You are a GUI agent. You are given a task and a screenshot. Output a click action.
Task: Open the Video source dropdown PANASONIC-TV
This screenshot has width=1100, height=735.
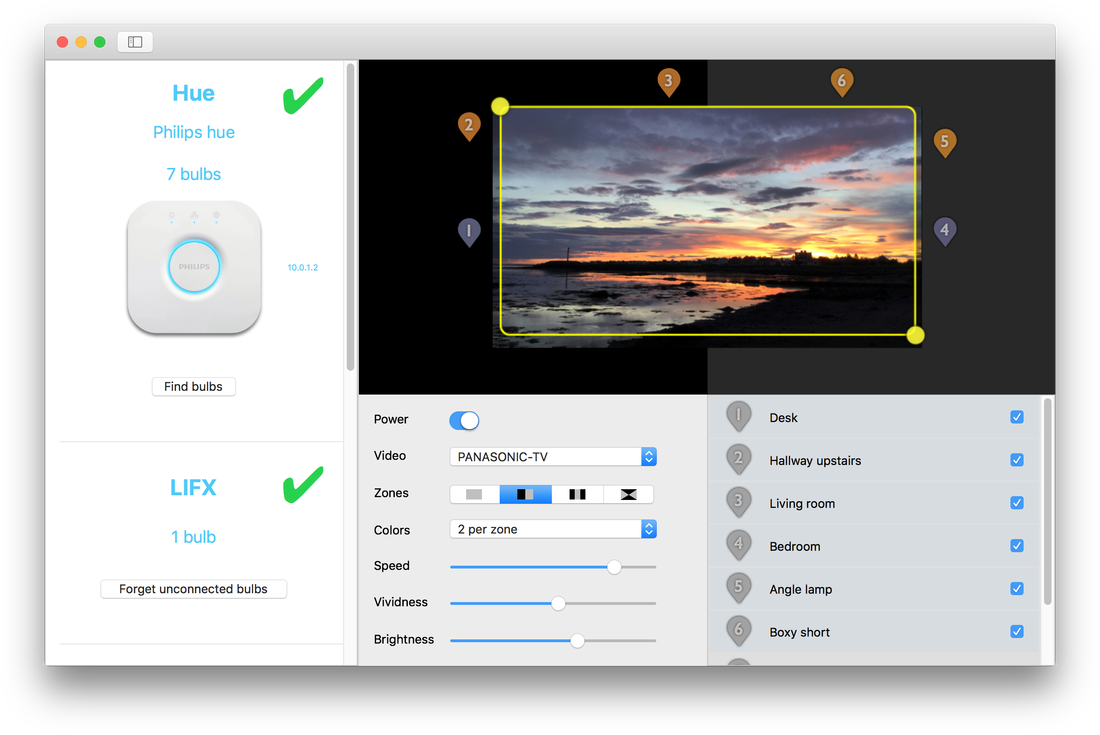pyautogui.click(x=553, y=457)
